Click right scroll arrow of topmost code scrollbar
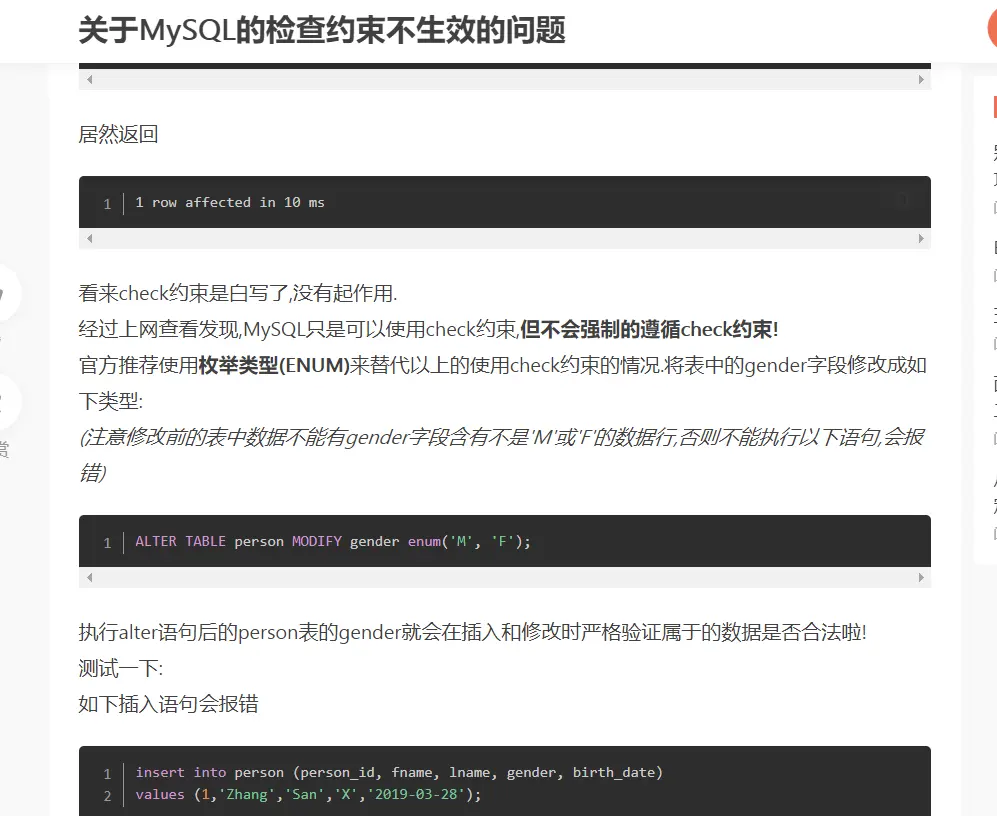 pyautogui.click(x=921, y=80)
